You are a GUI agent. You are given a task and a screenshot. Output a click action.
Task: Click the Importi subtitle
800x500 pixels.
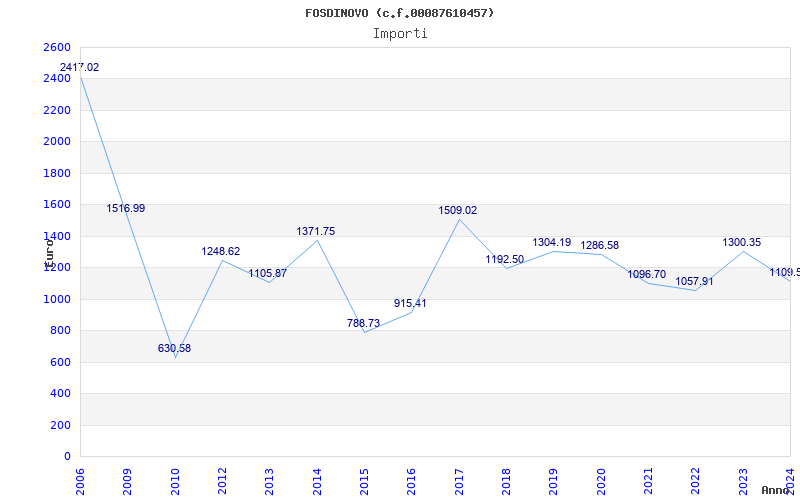coord(399,34)
